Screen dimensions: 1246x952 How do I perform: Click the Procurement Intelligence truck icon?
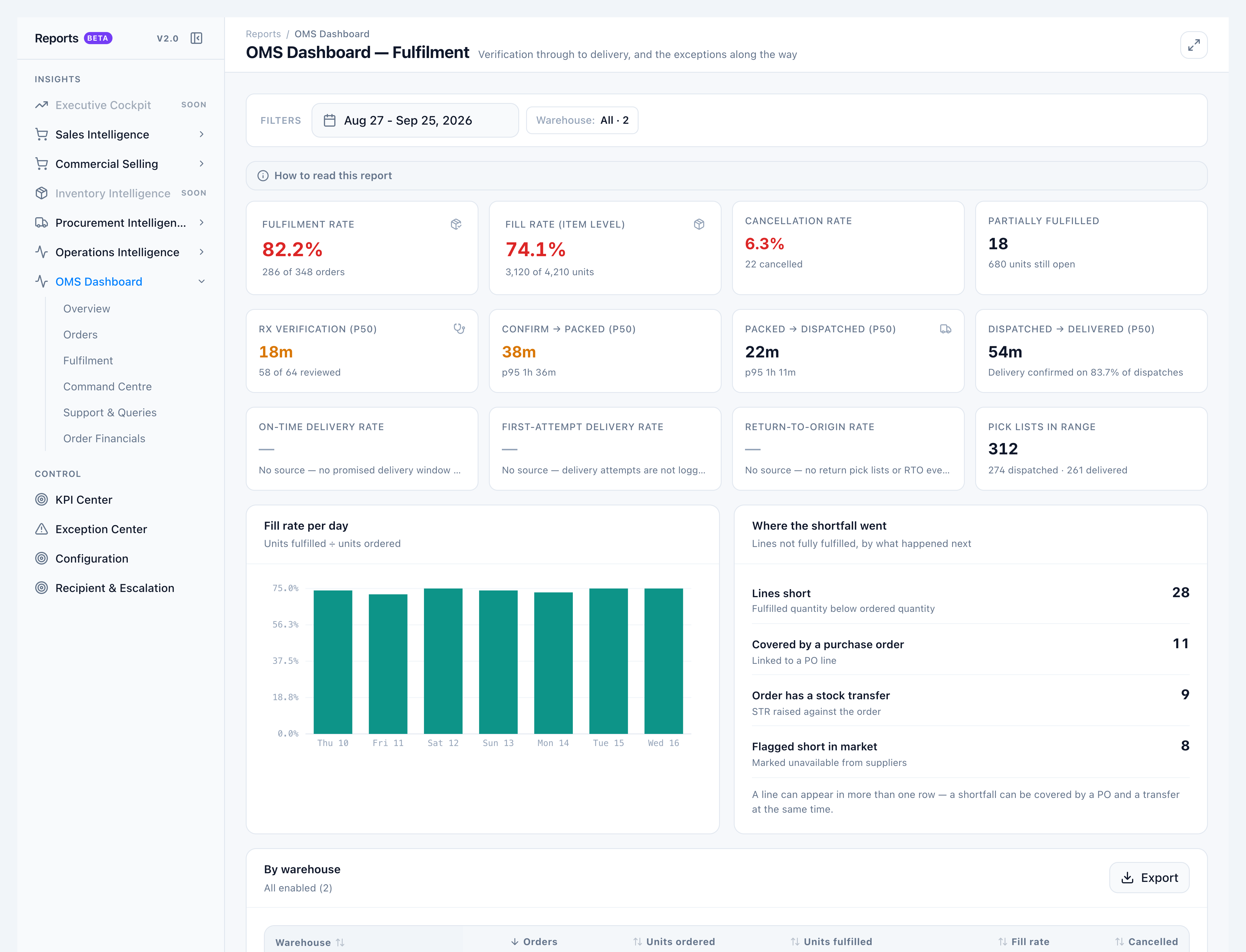pos(41,223)
